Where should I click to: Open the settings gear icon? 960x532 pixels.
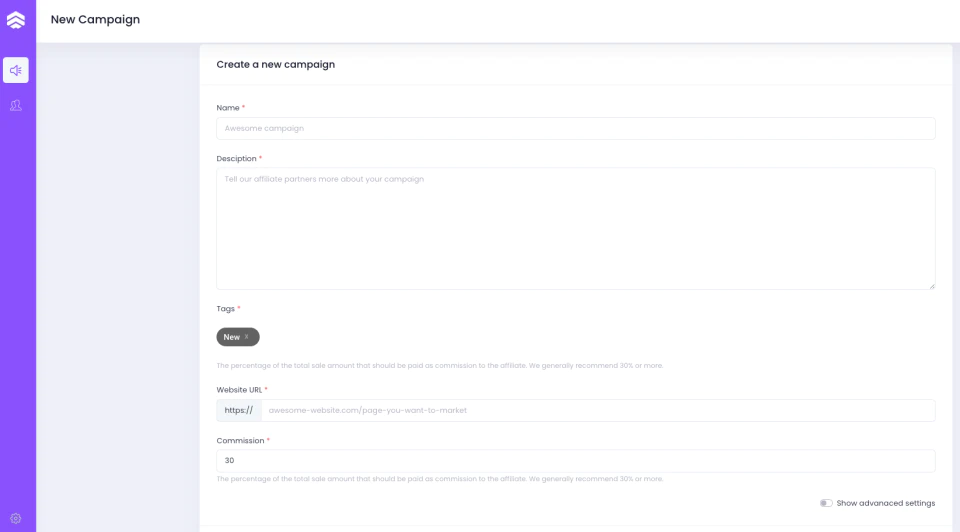click(16, 519)
